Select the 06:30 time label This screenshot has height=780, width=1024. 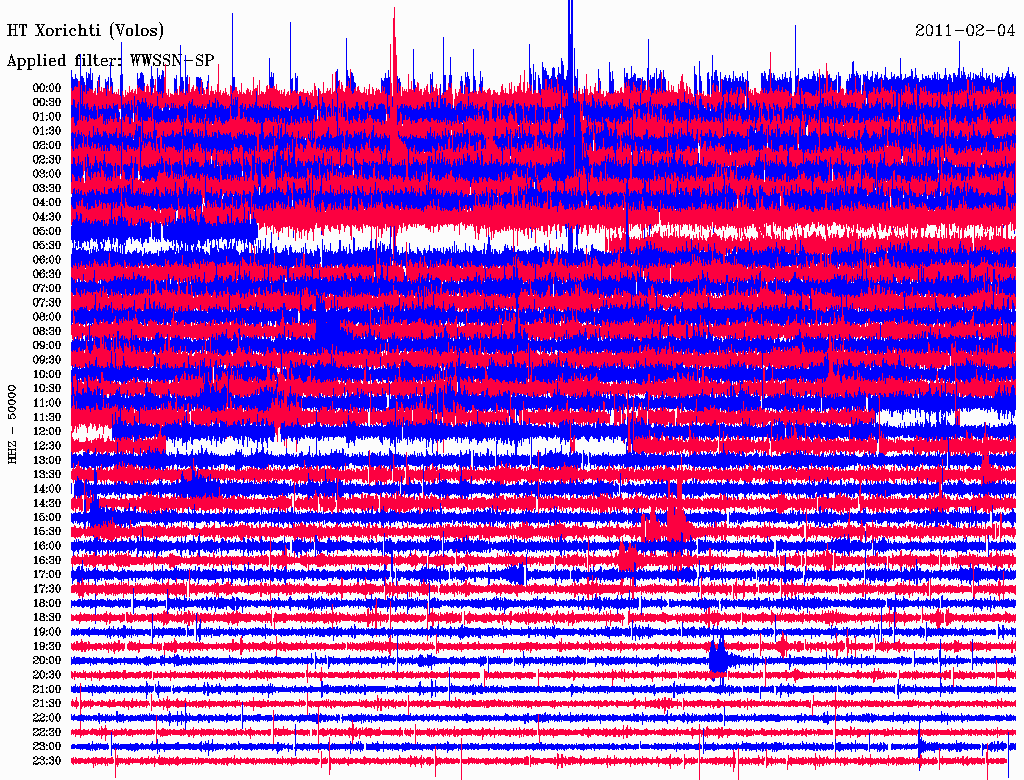(47, 274)
